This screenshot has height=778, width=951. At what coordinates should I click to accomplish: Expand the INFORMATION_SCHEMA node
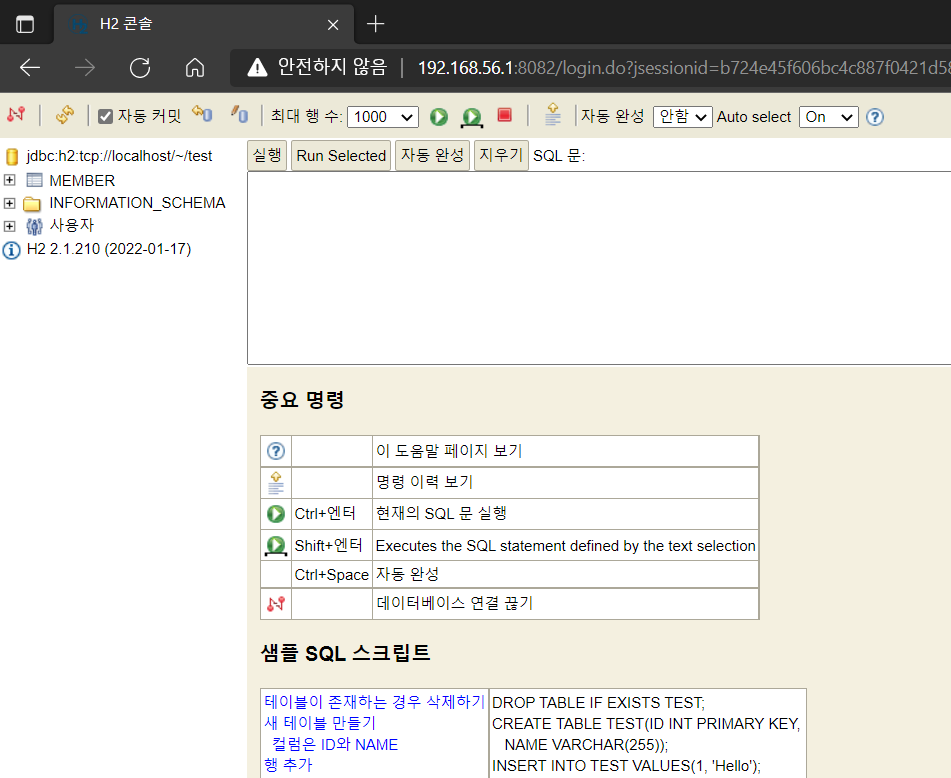(x=9, y=203)
